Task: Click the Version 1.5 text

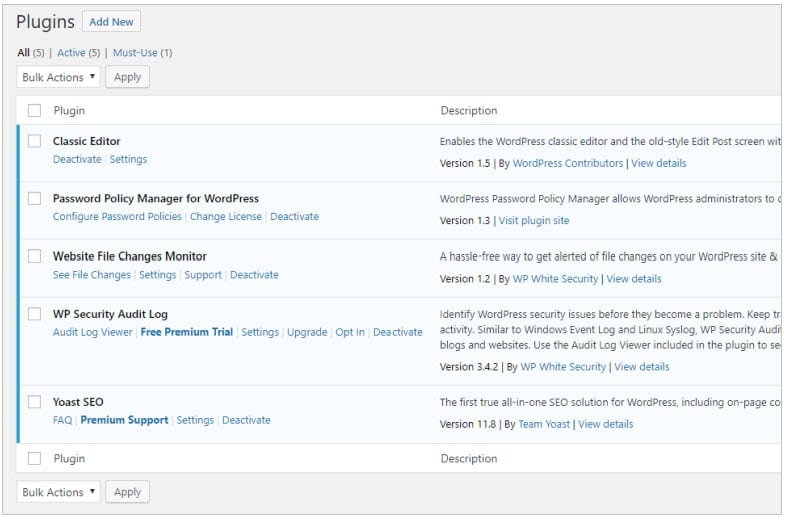Action: [465, 163]
